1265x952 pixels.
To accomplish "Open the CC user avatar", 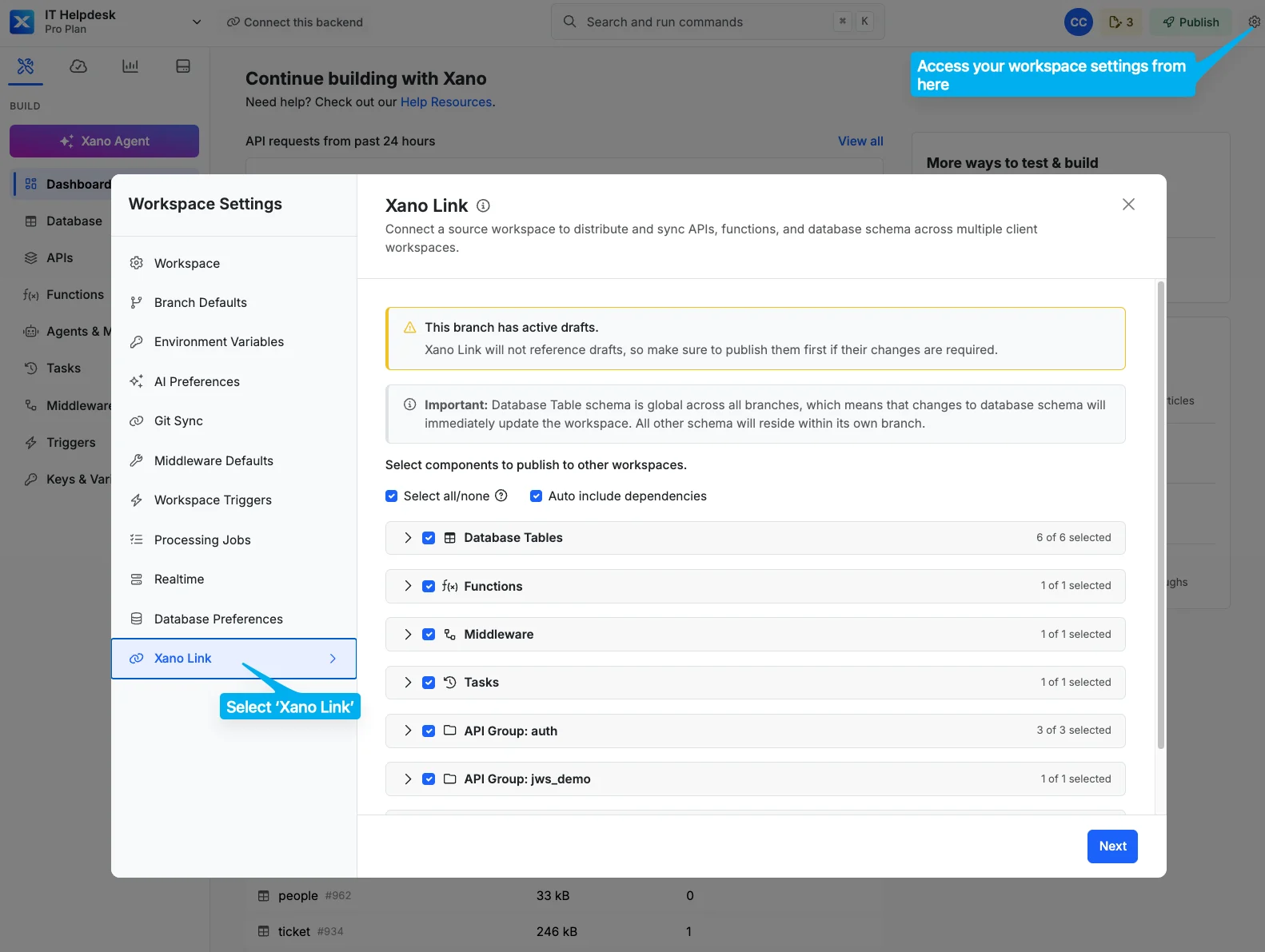I will click(x=1079, y=22).
